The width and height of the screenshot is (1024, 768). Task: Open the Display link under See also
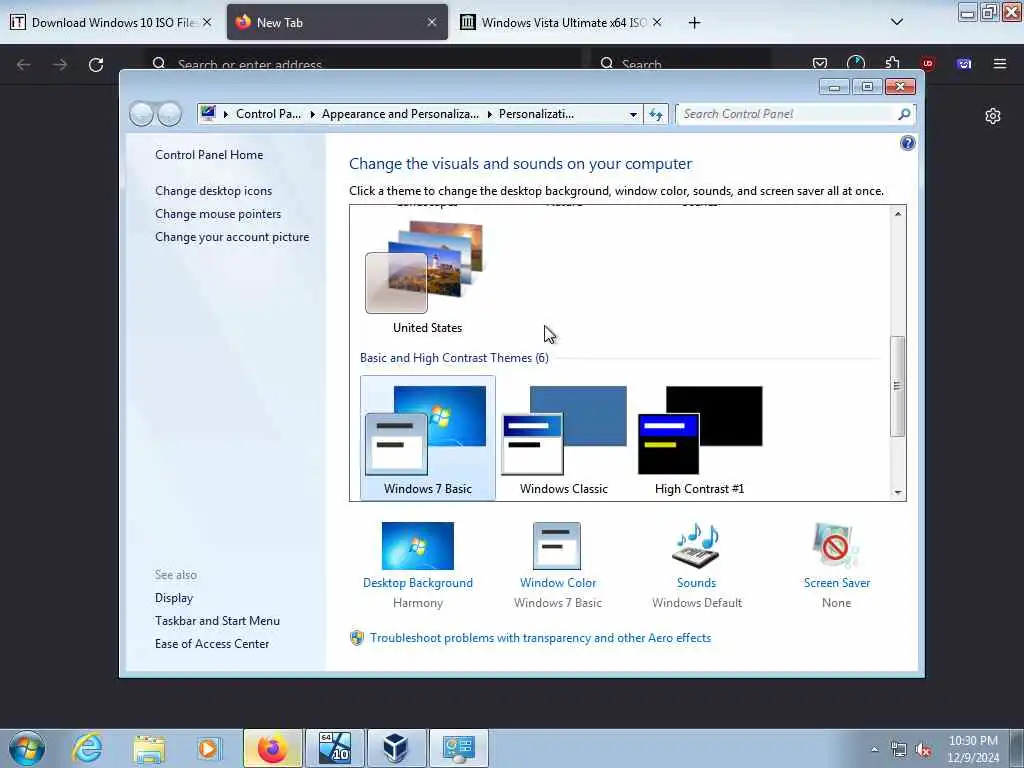pyautogui.click(x=174, y=598)
